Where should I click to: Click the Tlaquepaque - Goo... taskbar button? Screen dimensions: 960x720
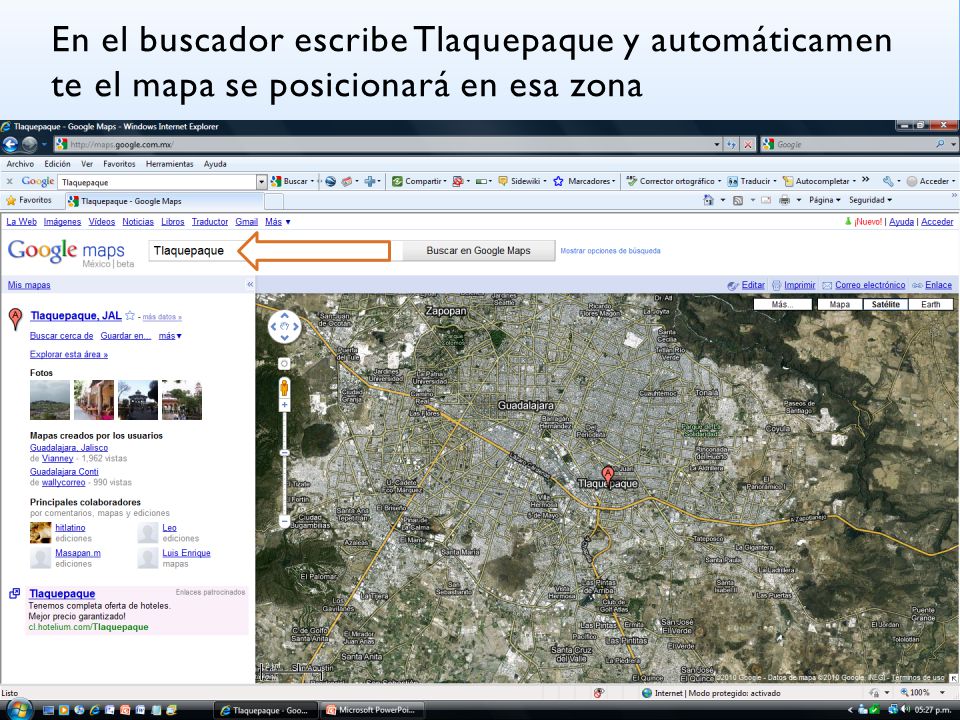pos(266,710)
